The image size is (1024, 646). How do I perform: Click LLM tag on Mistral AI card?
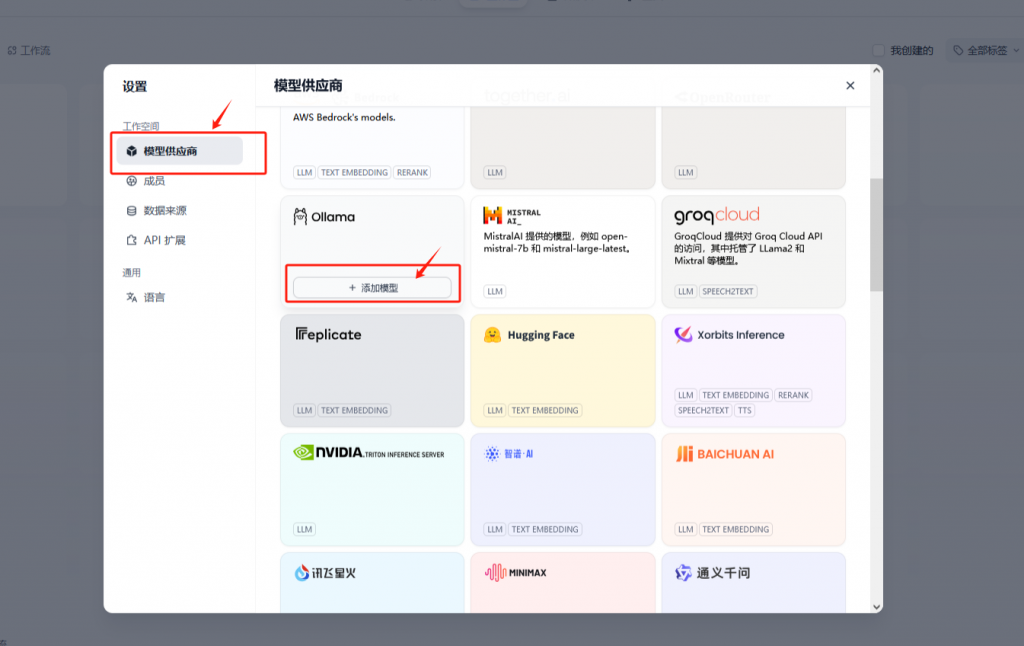click(495, 291)
